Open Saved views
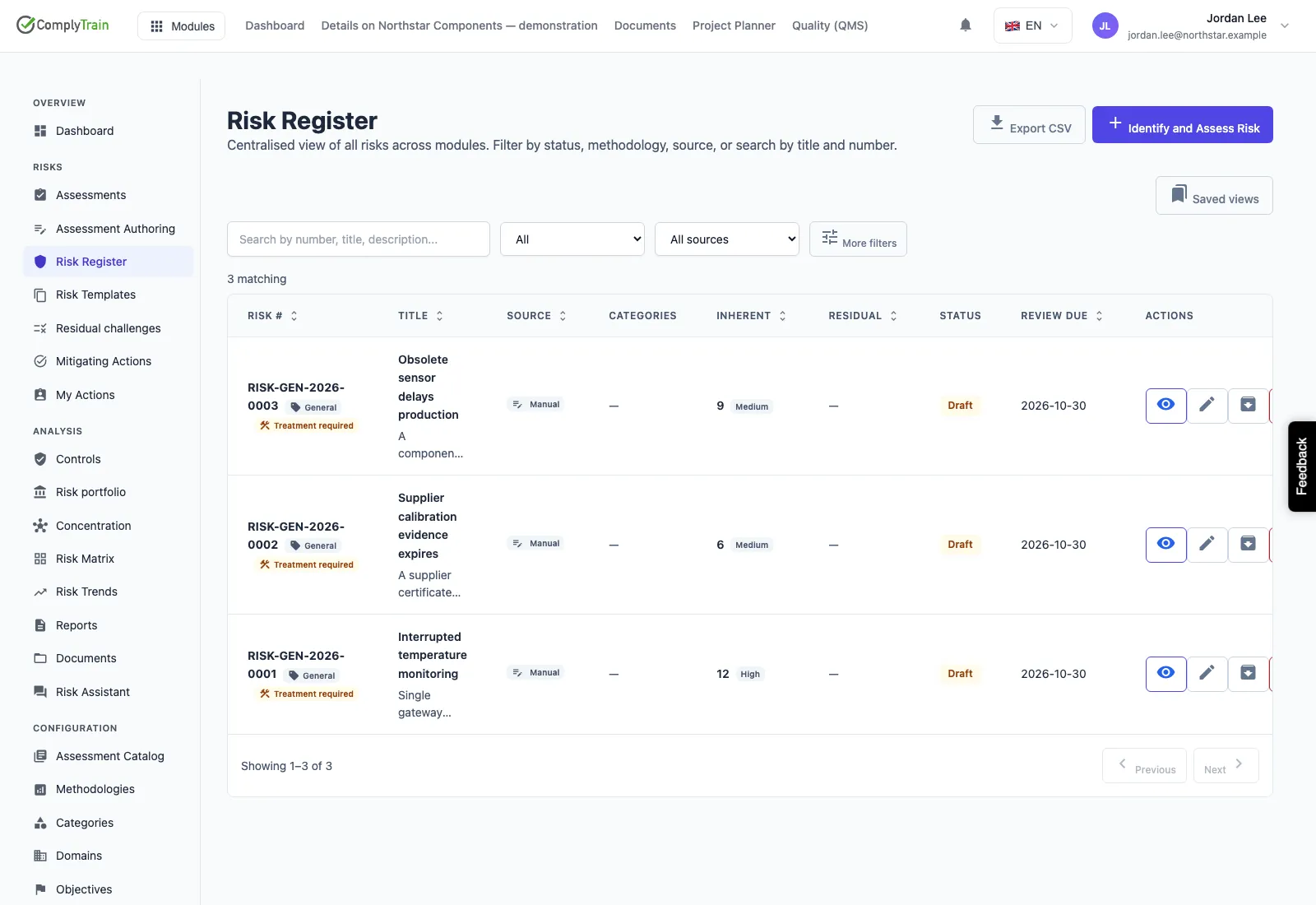1316x905 pixels. (x=1214, y=196)
